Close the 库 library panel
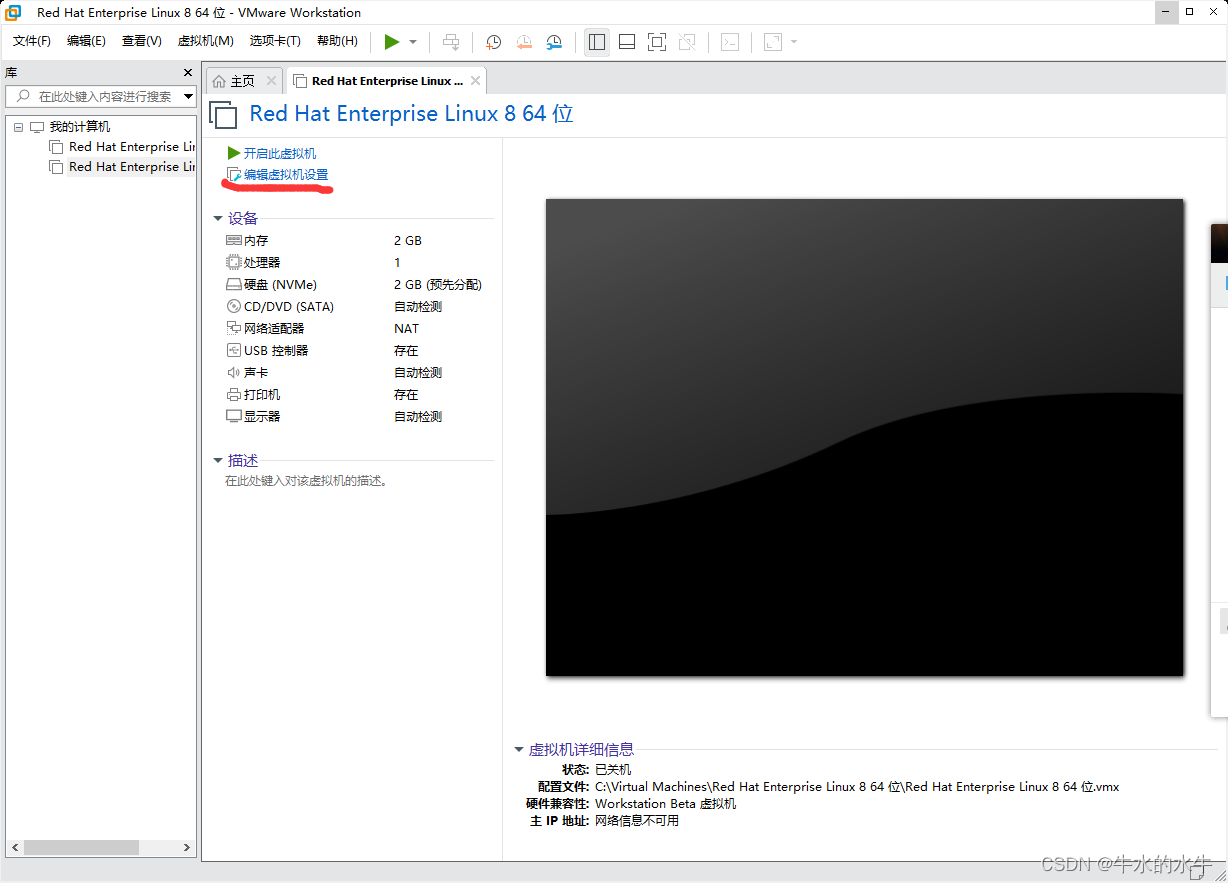The image size is (1228, 883). pyautogui.click(x=187, y=72)
